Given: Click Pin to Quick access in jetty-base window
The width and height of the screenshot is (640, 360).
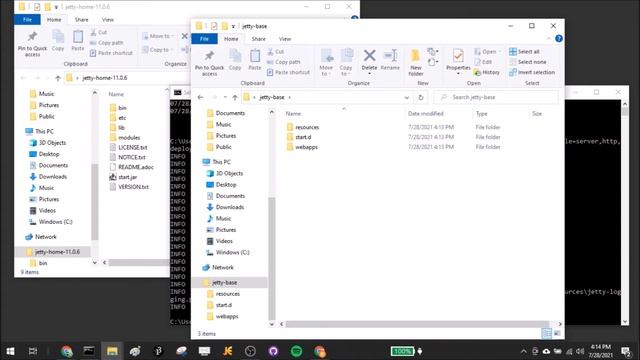Looking at the screenshot, I should [209, 63].
